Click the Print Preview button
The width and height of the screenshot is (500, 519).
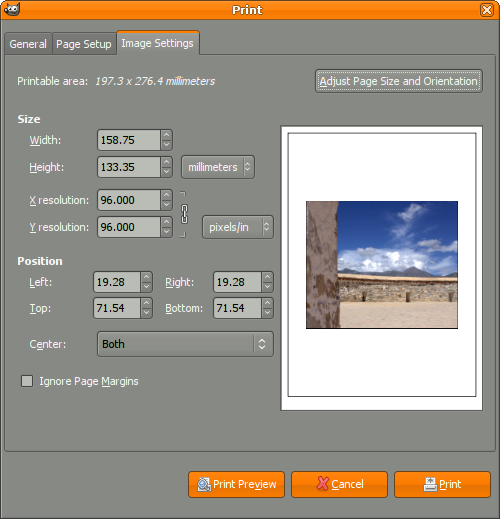point(236,484)
